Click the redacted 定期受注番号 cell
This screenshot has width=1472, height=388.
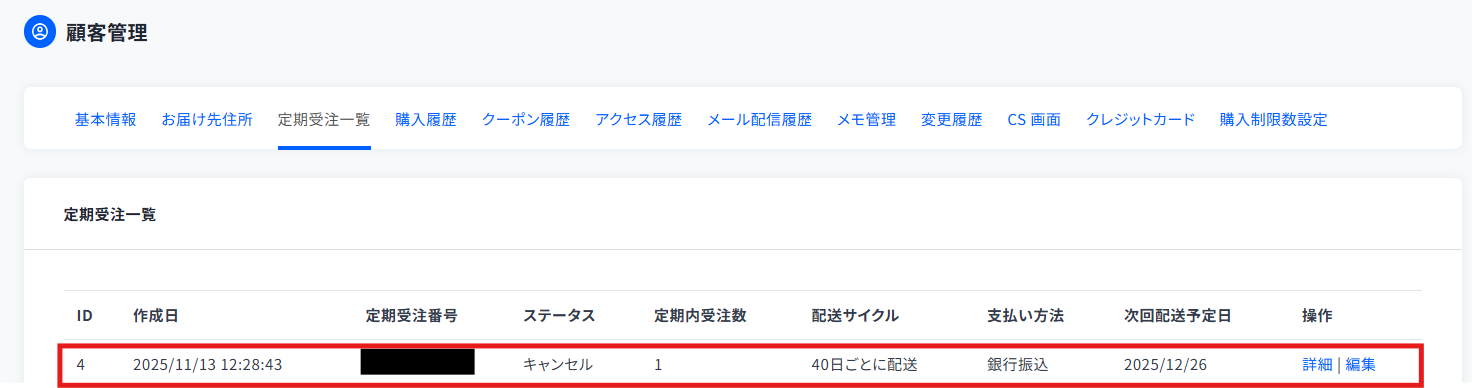(417, 362)
